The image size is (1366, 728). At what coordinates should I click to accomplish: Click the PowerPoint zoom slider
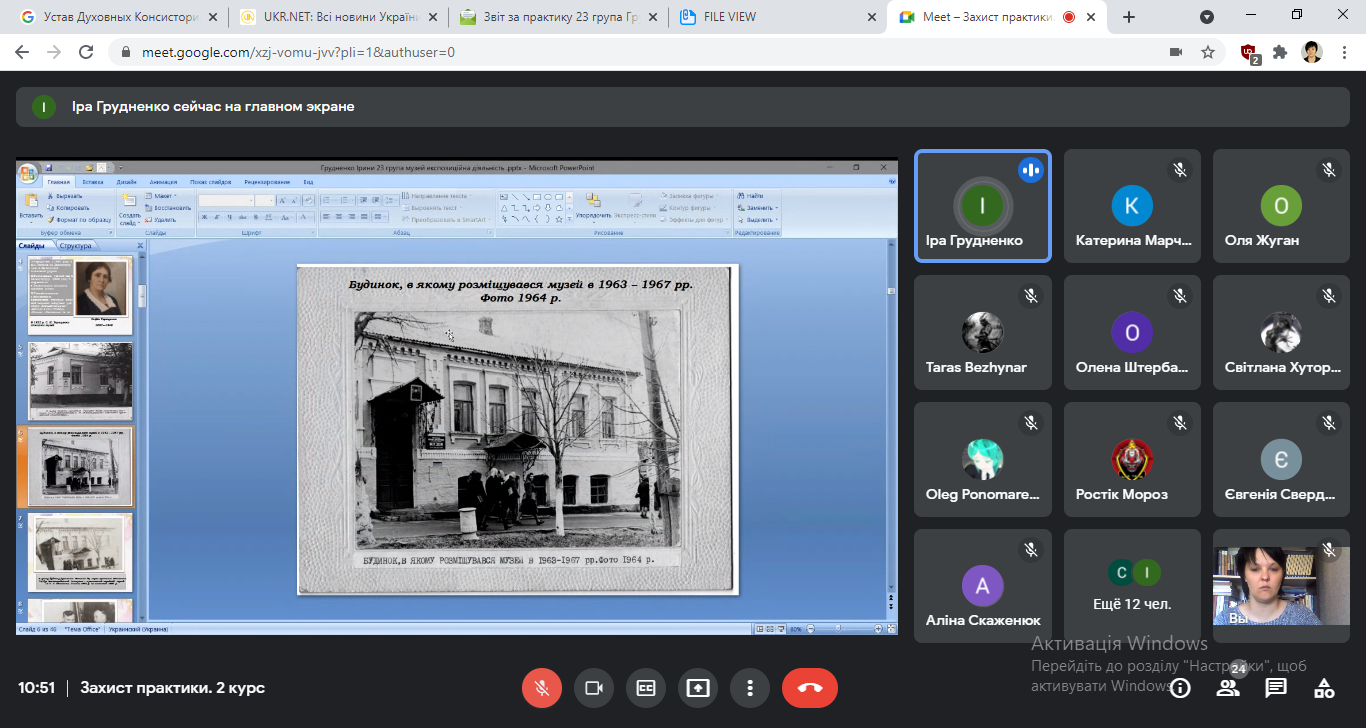tap(840, 629)
